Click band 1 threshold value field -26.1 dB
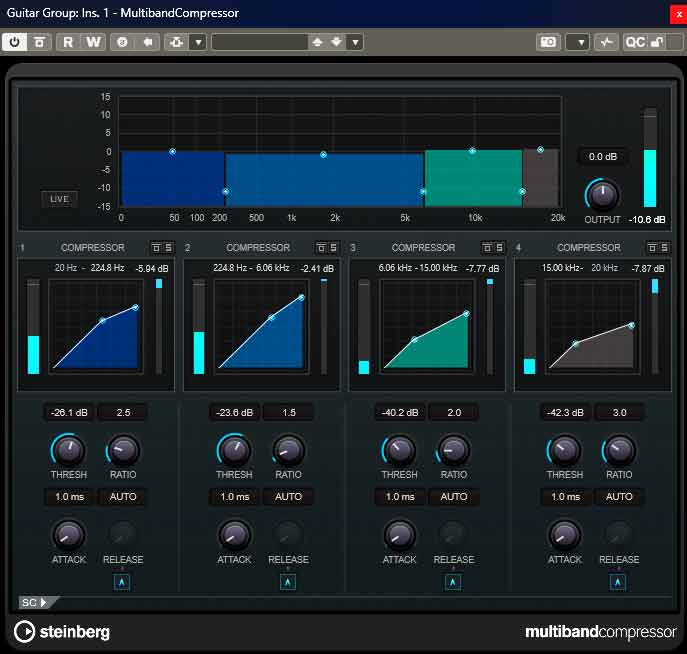Viewport: 687px width, 654px height. [69, 412]
